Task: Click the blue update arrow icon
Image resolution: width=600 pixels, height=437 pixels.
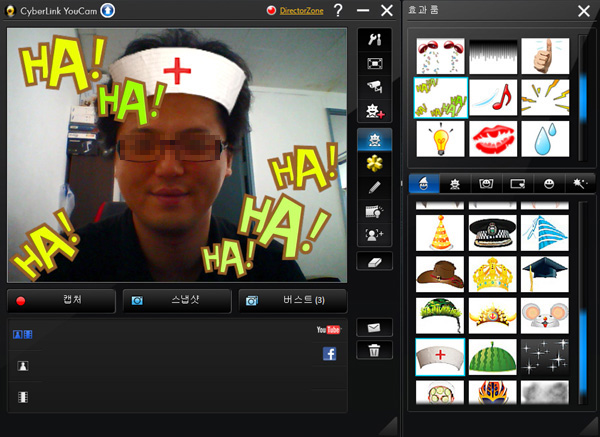Action: (108, 10)
